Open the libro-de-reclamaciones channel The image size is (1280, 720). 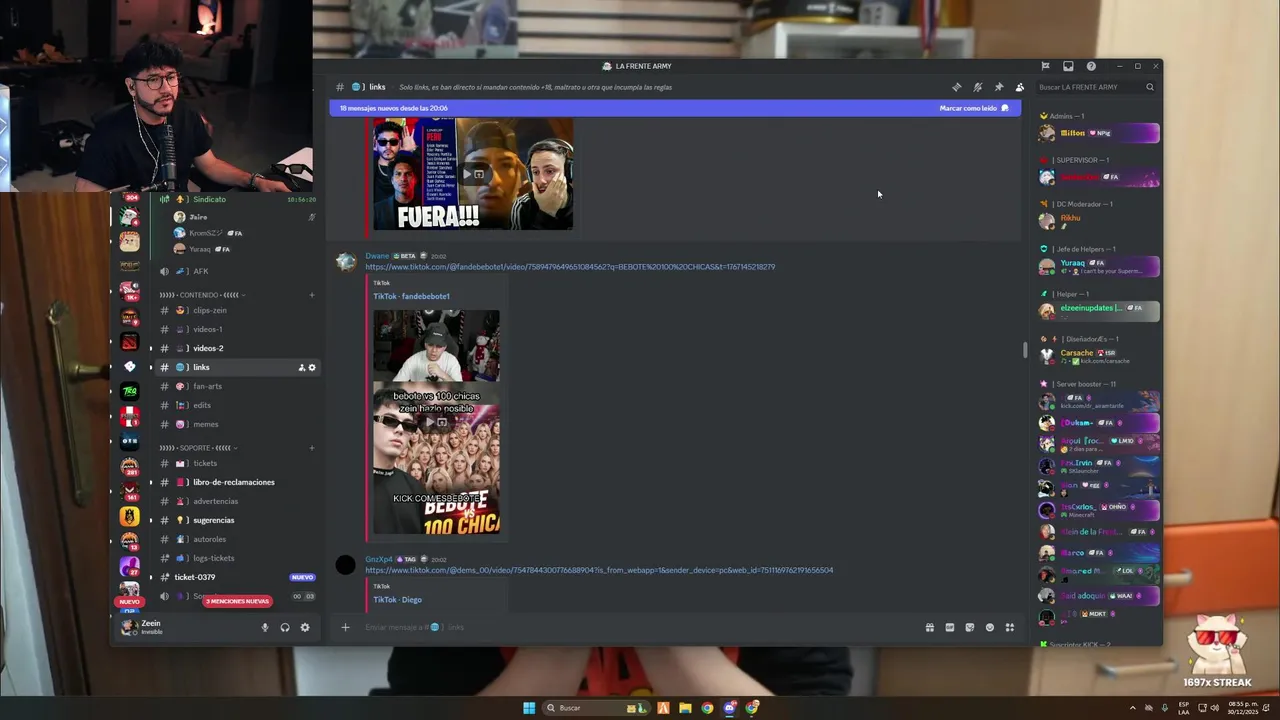click(x=235, y=482)
